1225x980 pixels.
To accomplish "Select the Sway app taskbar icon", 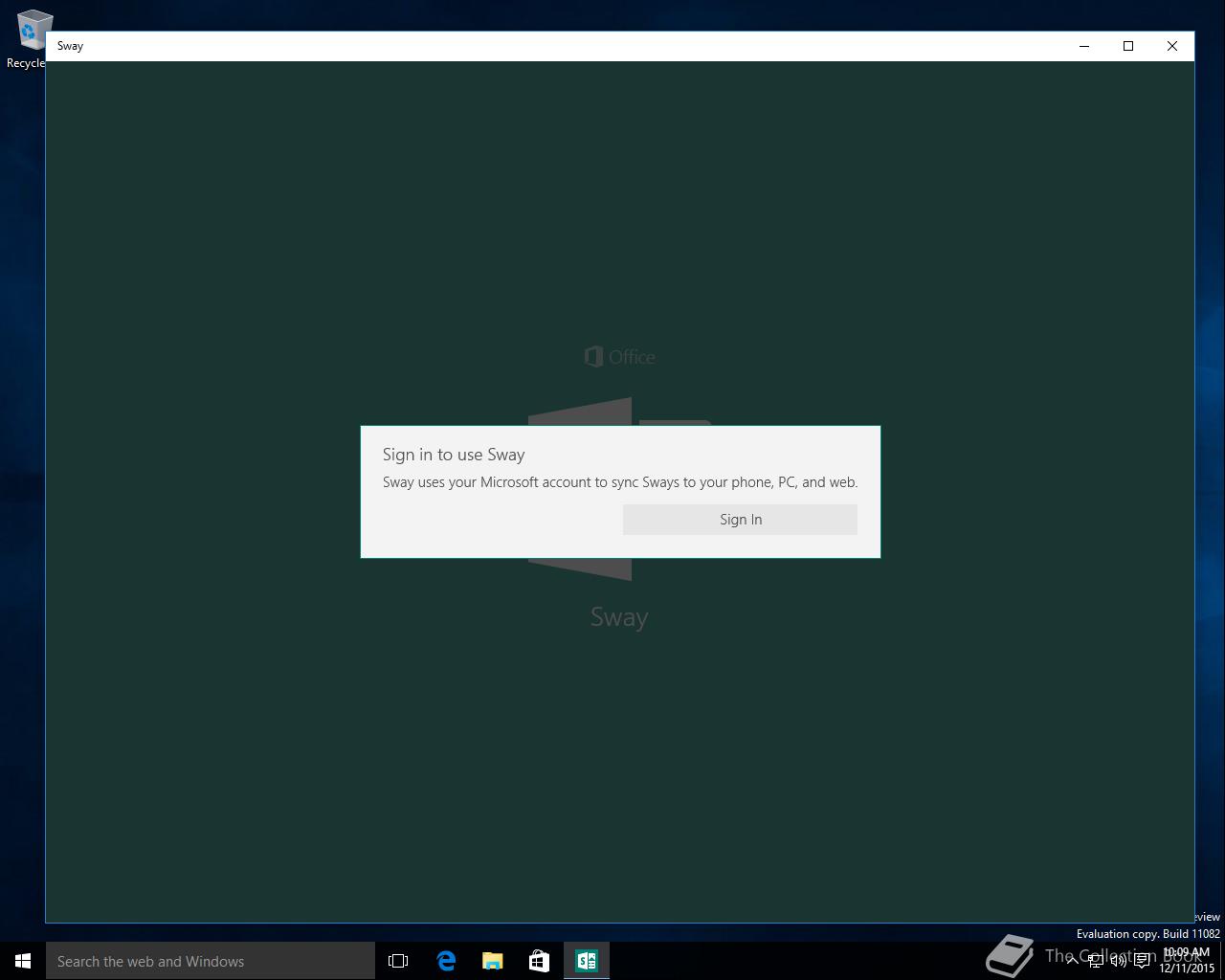I will coord(587,961).
